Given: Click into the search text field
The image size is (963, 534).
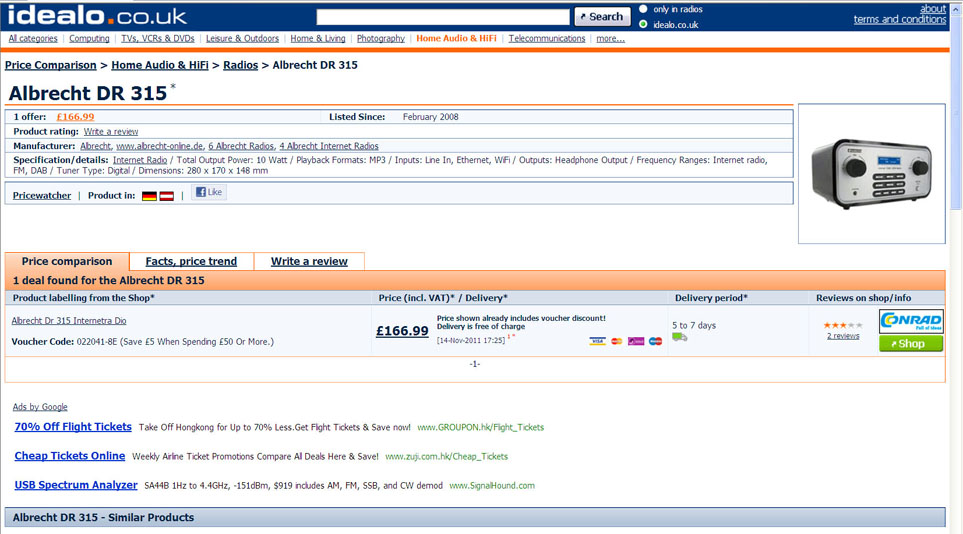Looking at the screenshot, I should pyautogui.click(x=442, y=17).
